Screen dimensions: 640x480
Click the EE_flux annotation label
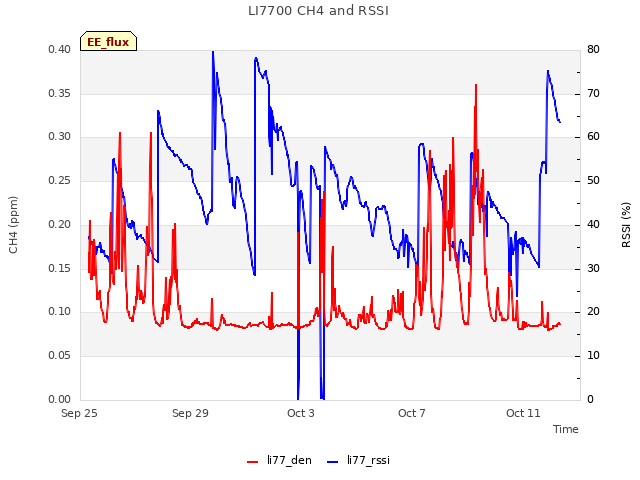pos(108,41)
